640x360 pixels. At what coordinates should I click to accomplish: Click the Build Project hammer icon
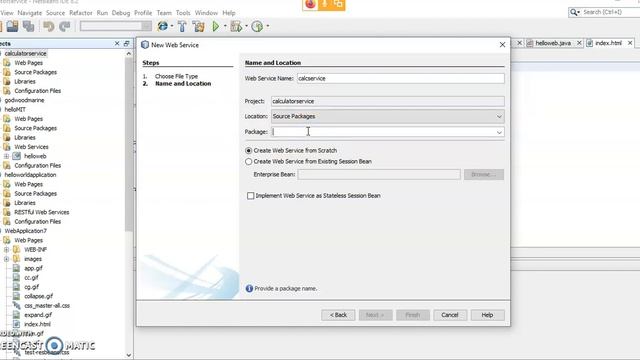pos(182,27)
